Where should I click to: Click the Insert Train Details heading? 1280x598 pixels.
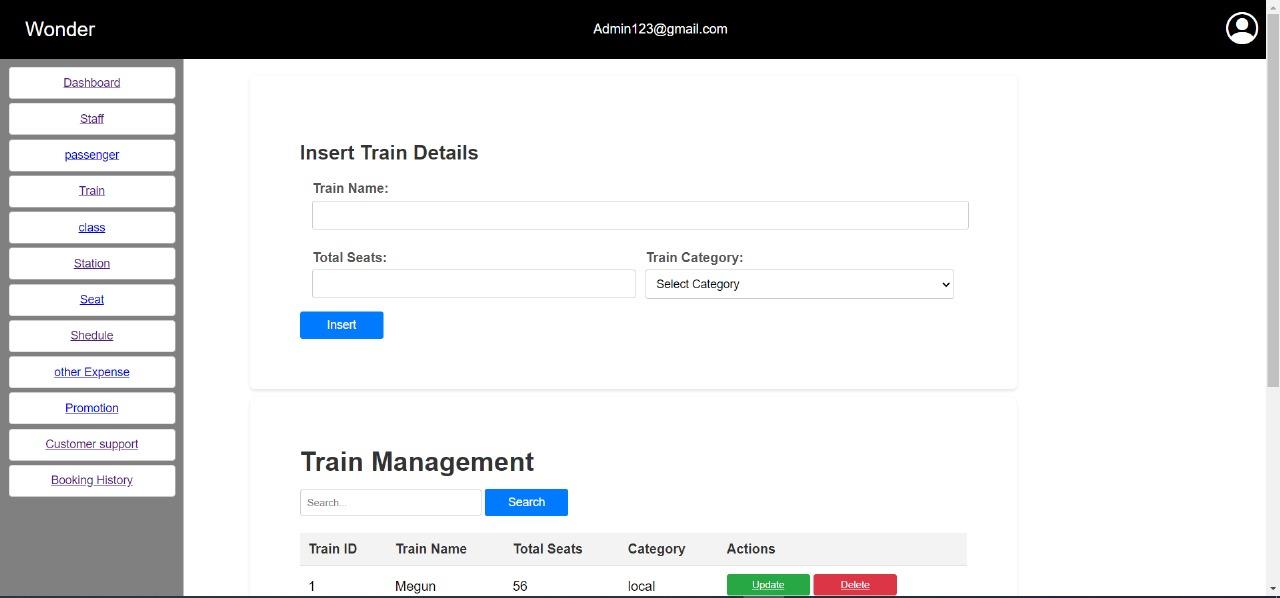pos(389,153)
